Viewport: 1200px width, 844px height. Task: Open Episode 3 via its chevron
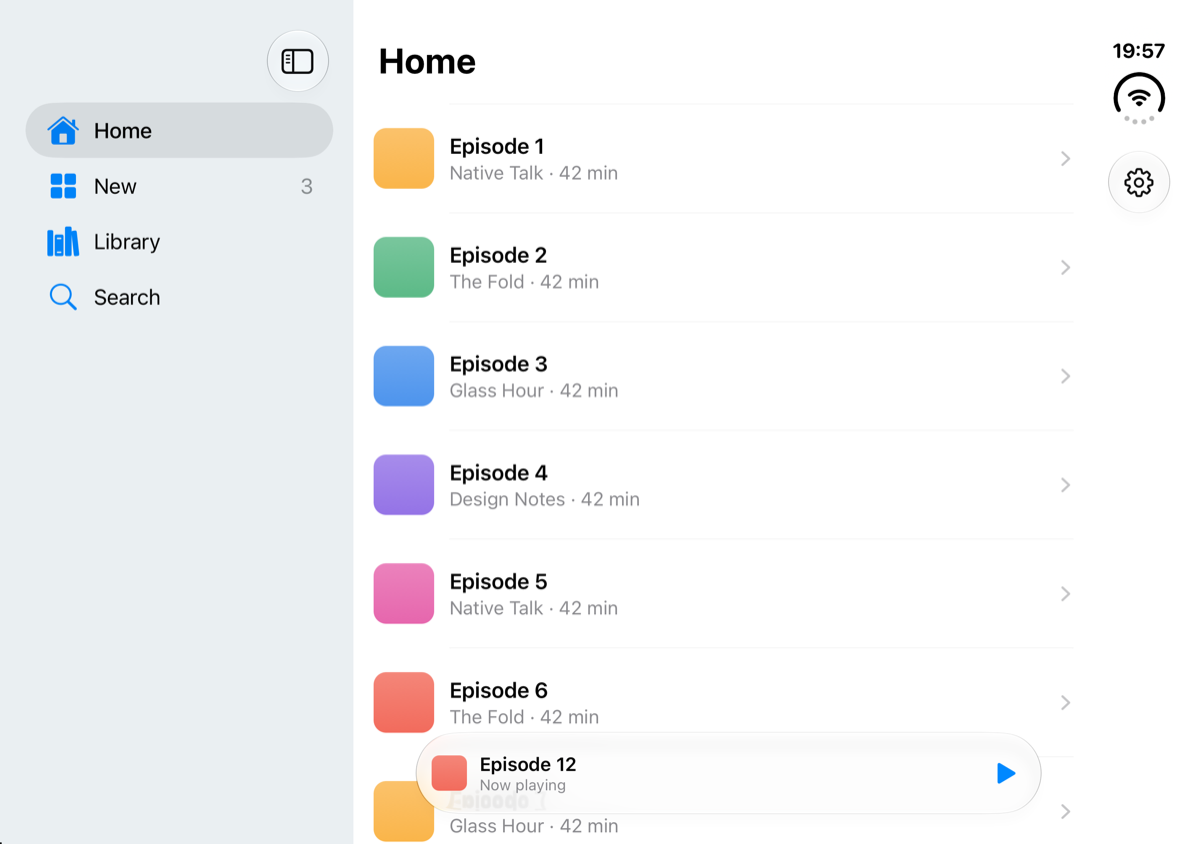point(1065,376)
